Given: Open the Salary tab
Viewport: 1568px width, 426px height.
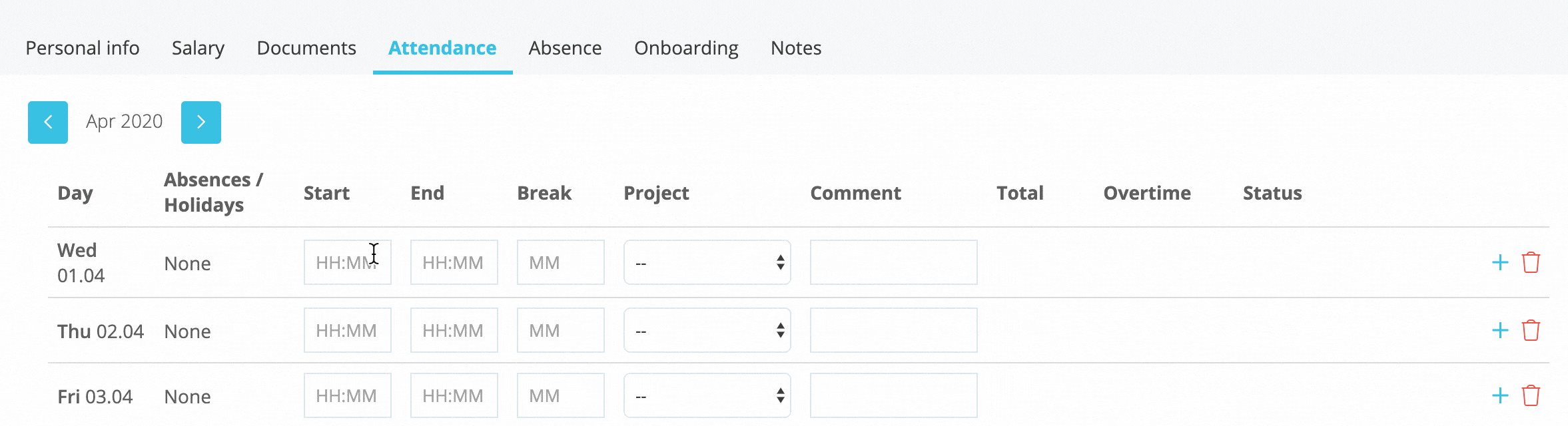Looking at the screenshot, I should pos(198,48).
